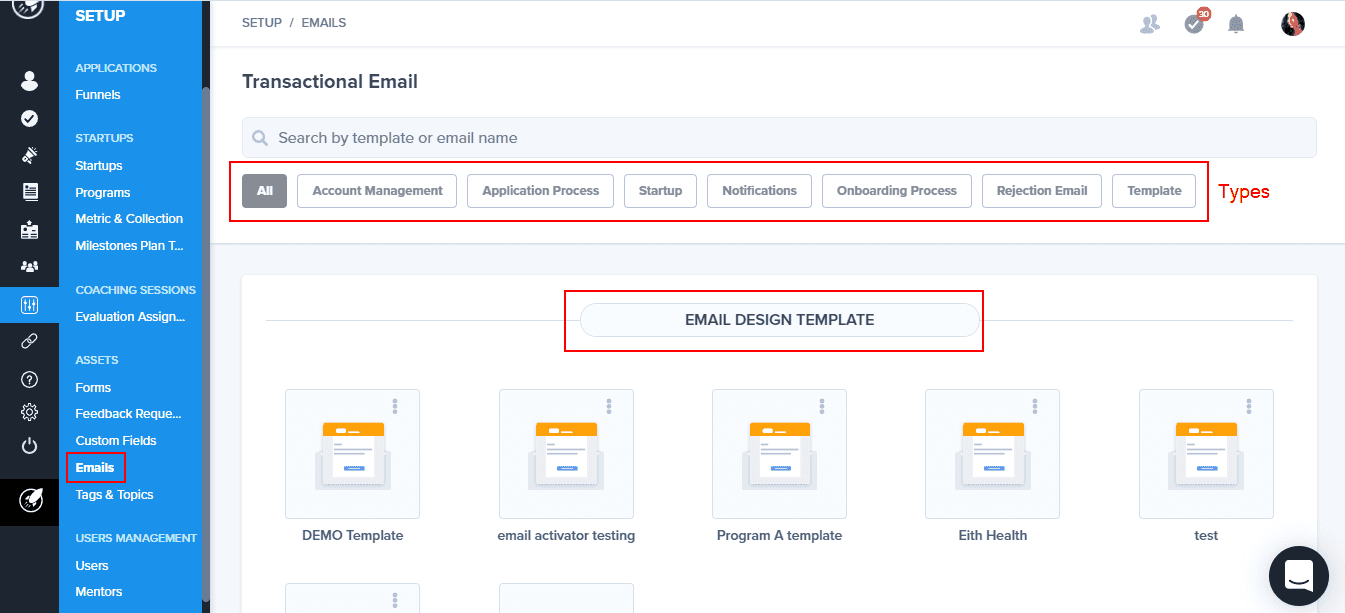Open three-dot menu on test card
Viewport: 1345px width, 613px height.
tap(1249, 406)
